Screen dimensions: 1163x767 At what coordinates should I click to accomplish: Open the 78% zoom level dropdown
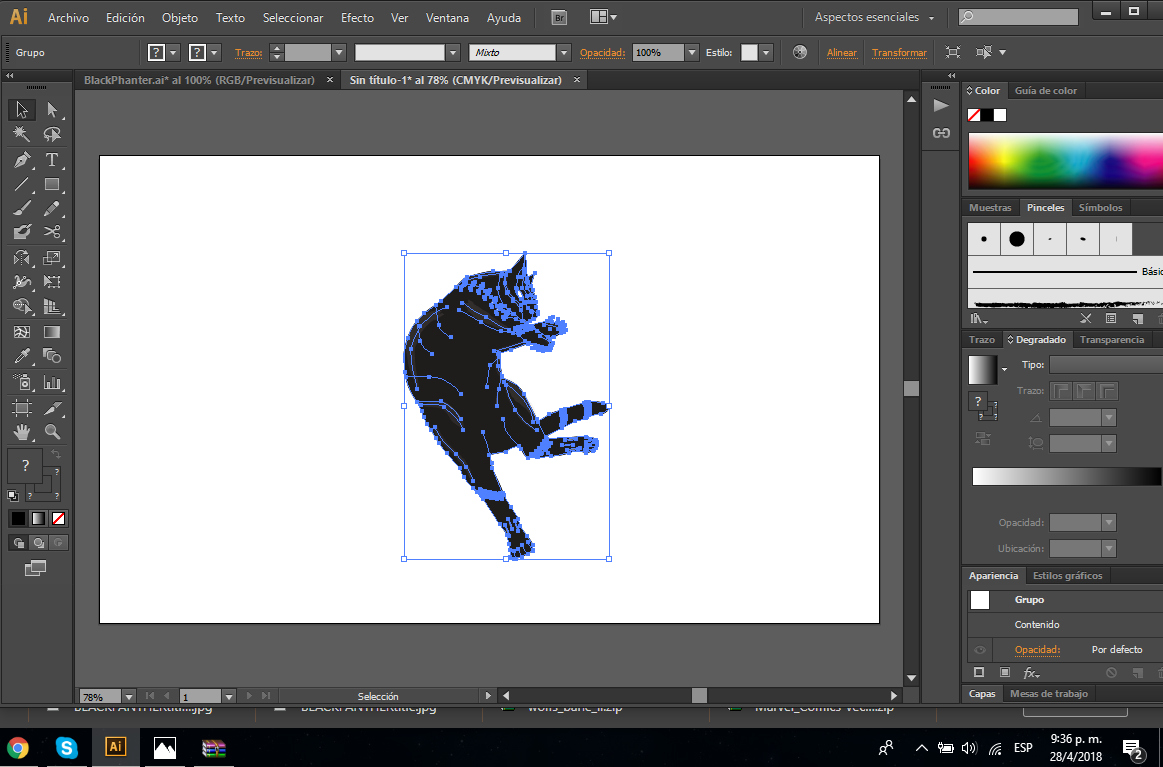pos(129,696)
